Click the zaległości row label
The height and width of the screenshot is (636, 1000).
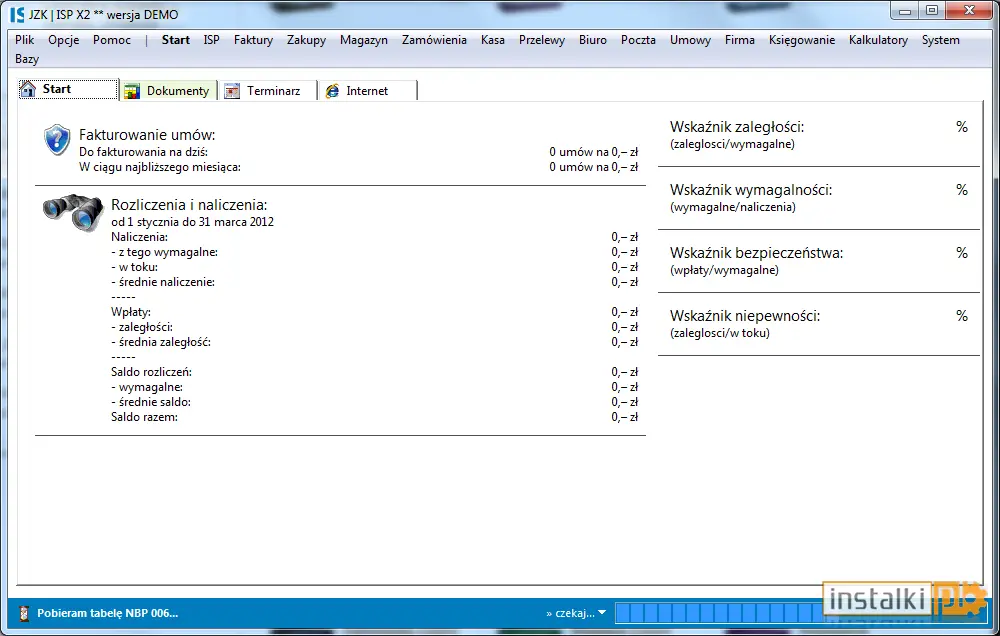click(142, 327)
